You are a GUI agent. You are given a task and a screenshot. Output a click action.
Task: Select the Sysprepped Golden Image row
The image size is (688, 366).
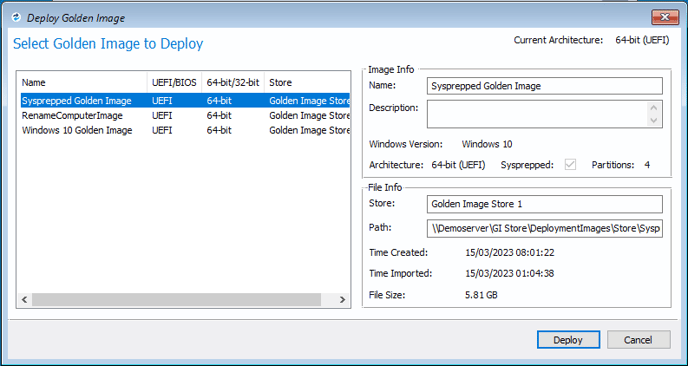[185, 100]
